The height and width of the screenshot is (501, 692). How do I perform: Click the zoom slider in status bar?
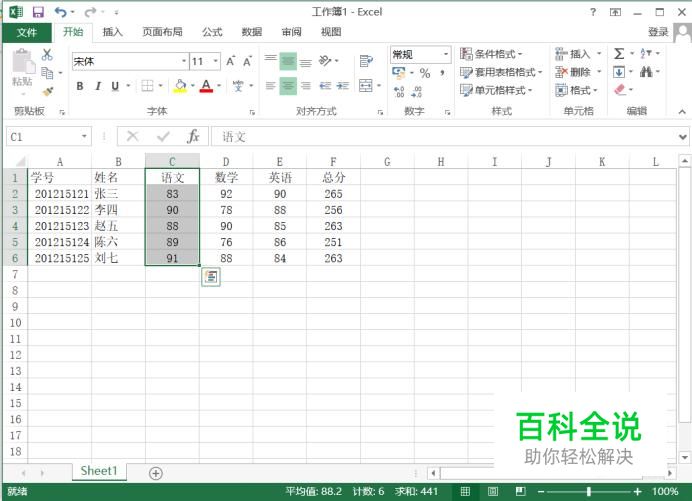click(588, 492)
